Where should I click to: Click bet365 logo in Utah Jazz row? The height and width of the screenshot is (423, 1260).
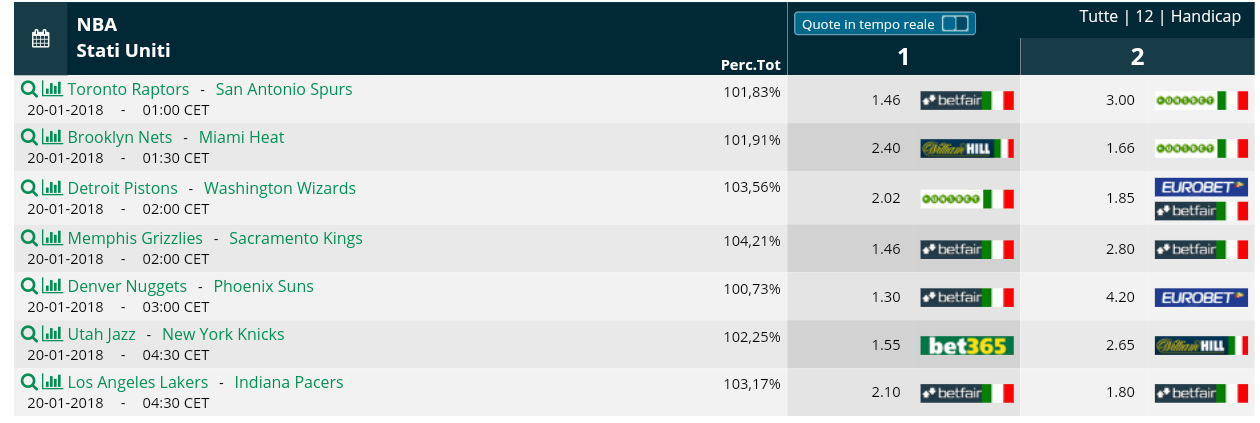pyautogui.click(x=967, y=346)
